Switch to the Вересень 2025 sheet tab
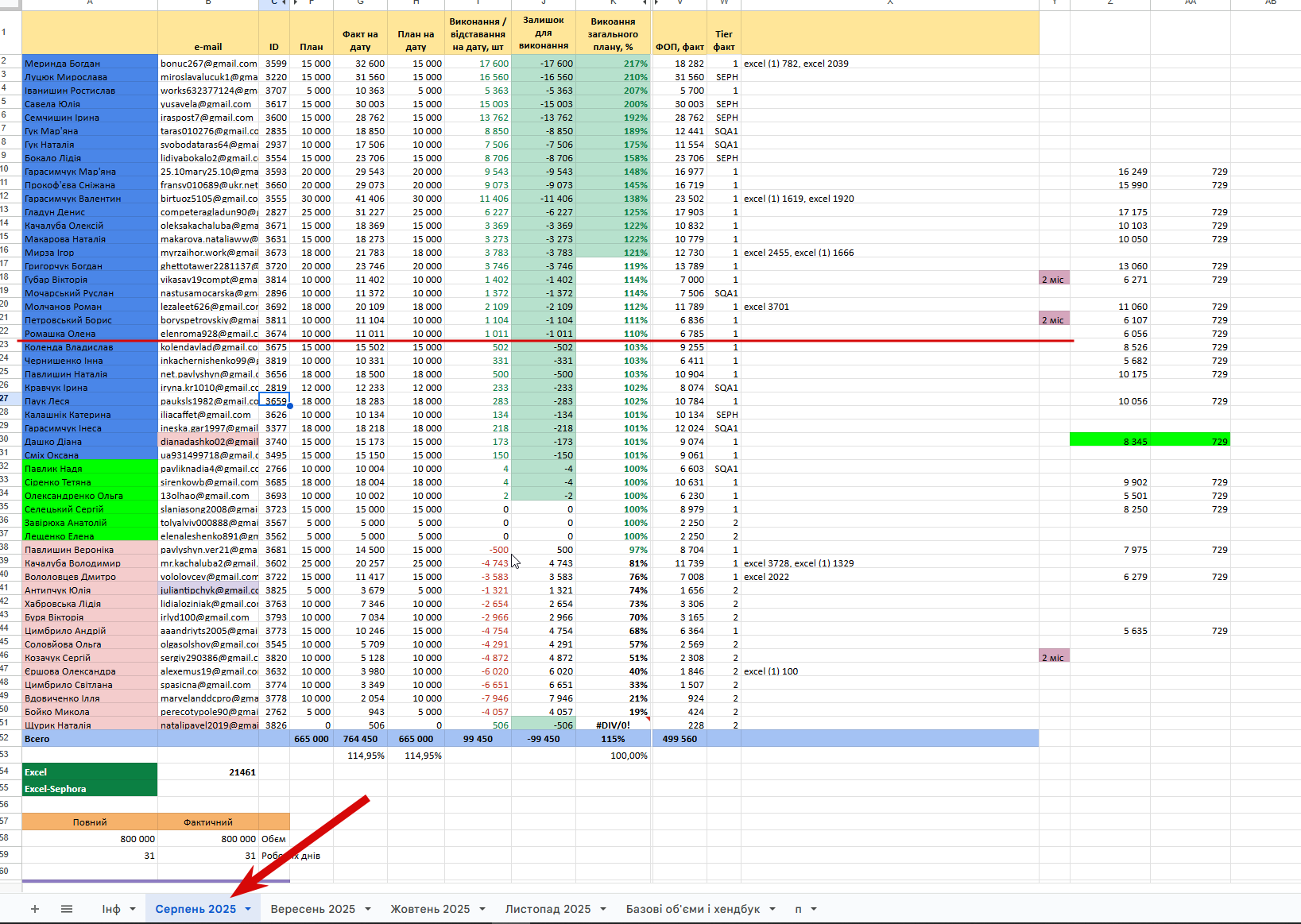Screen dimensions: 1301x924 pyautogui.click(x=313, y=909)
